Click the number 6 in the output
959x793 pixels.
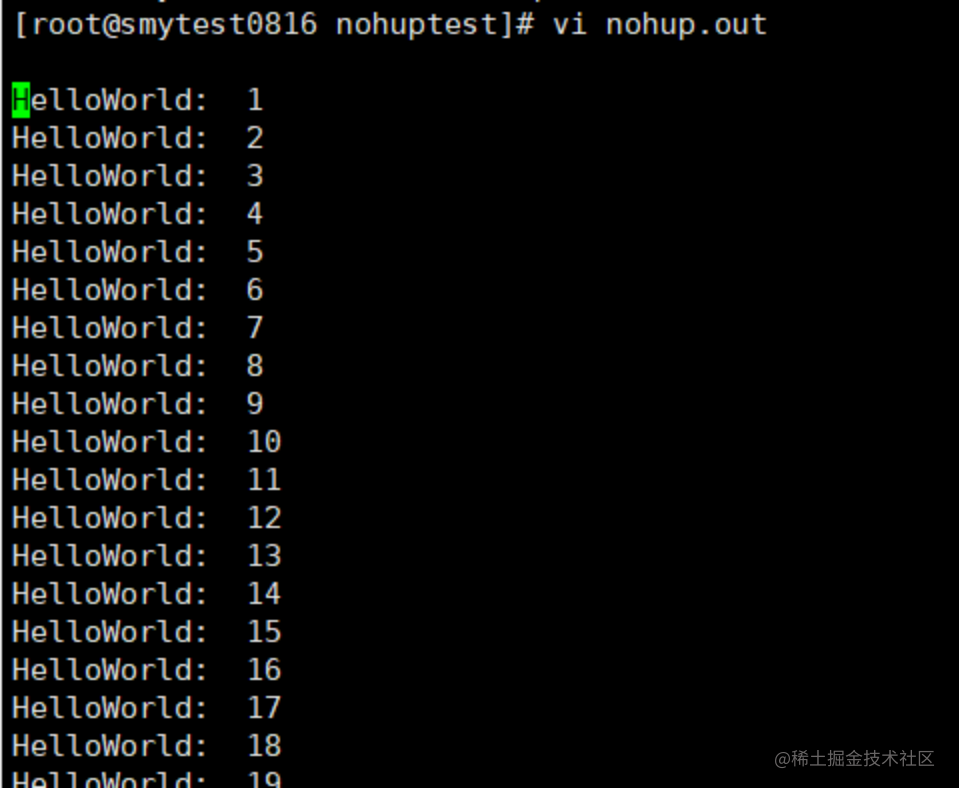tap(255, 290)
